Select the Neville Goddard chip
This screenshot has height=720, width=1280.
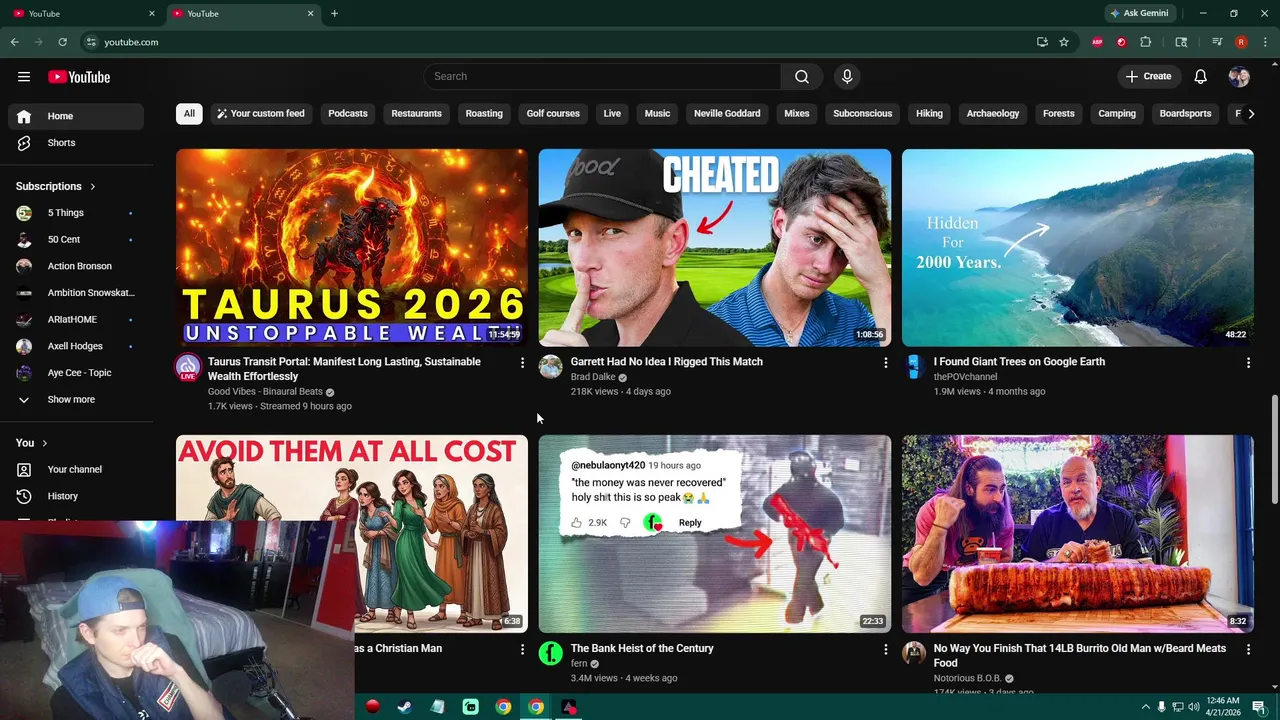pos(727,114)
